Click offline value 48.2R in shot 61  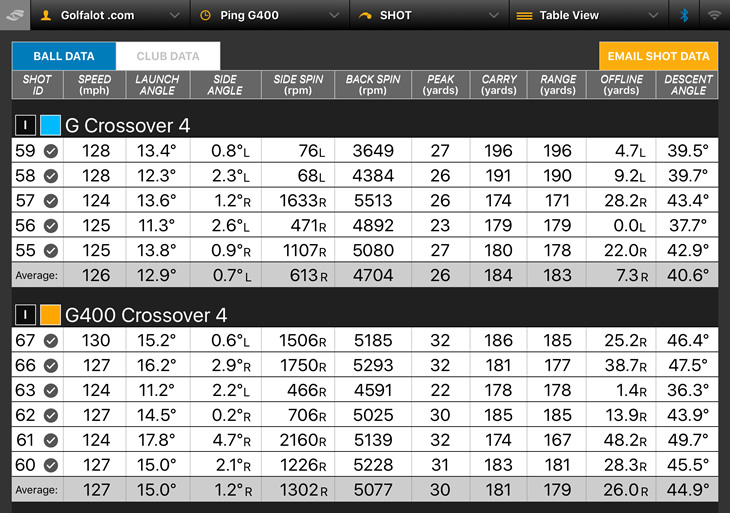(x=626, y=440)
